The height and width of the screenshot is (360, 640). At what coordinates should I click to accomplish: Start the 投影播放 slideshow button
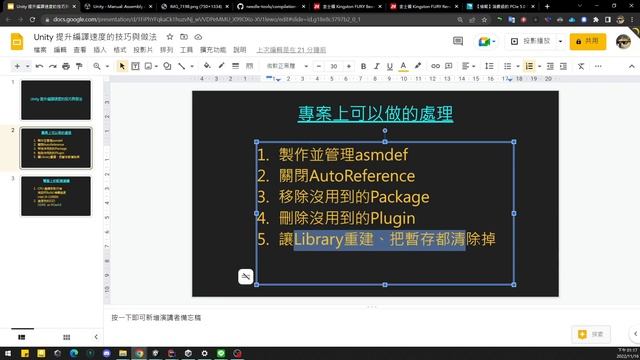531,41
